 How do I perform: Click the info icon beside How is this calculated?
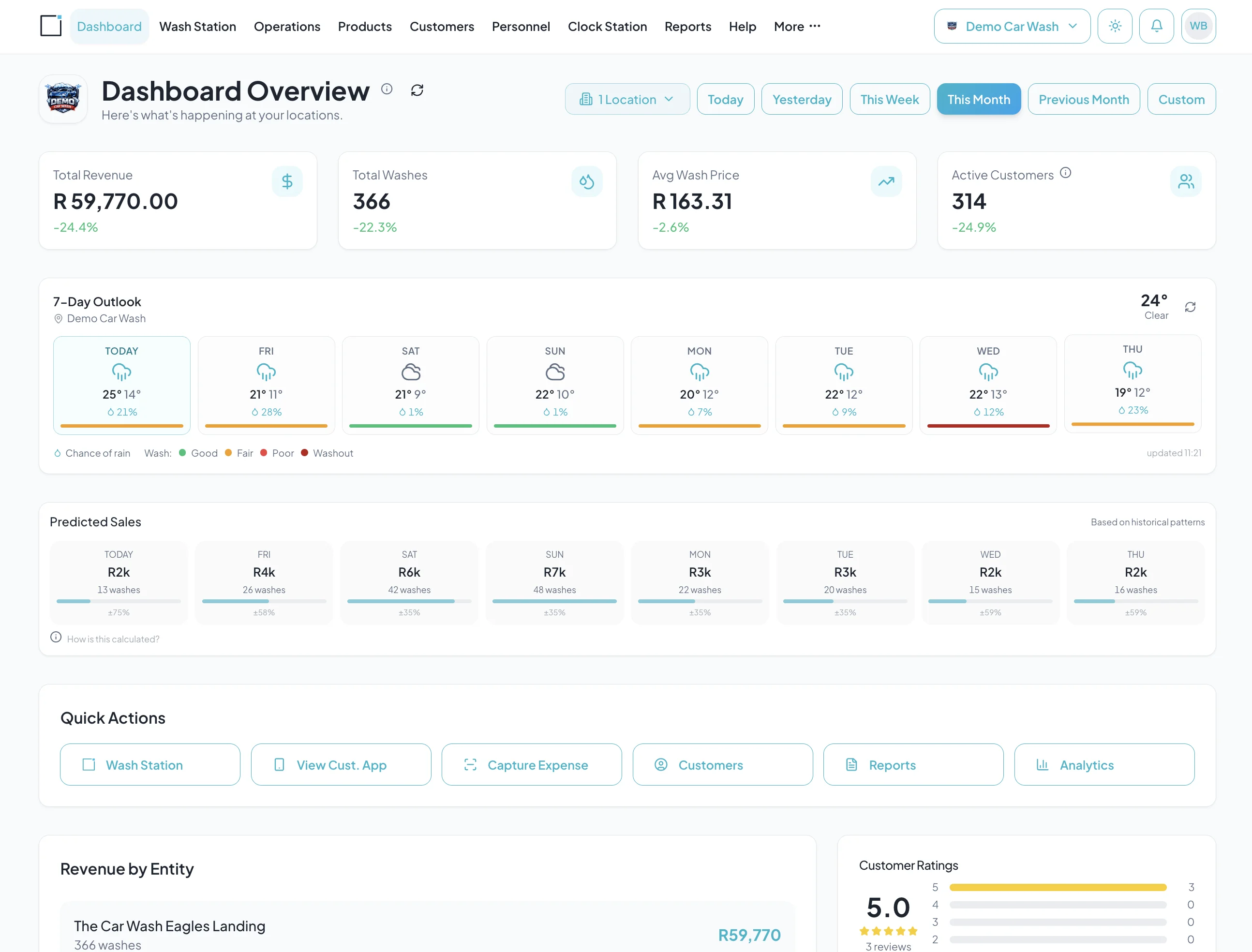point(56,638)
